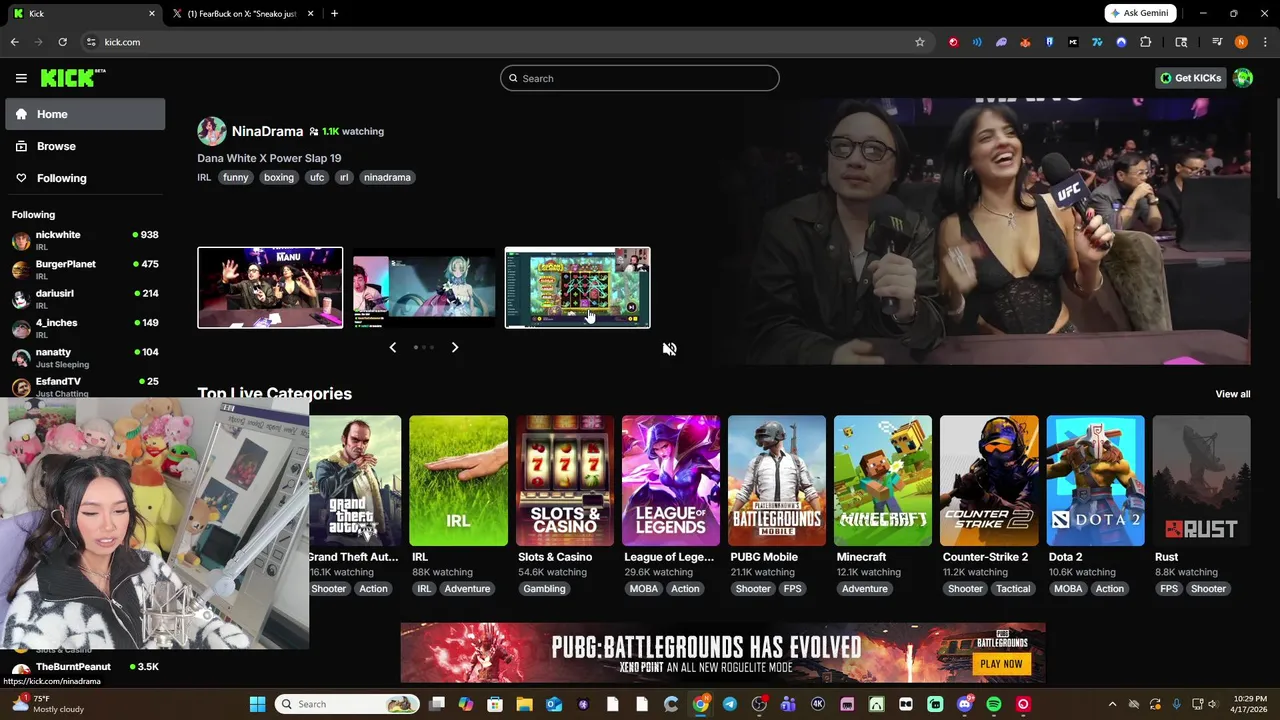Open the user profile avatar menu
1280x720 pixels.
[x=1243, y=78]
